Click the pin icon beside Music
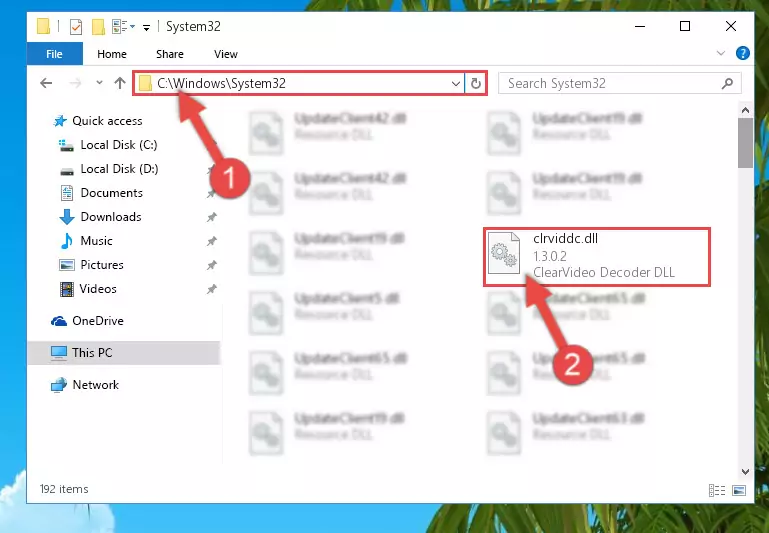The height and width of the screenshot is (533, 769). coord(211,241)
